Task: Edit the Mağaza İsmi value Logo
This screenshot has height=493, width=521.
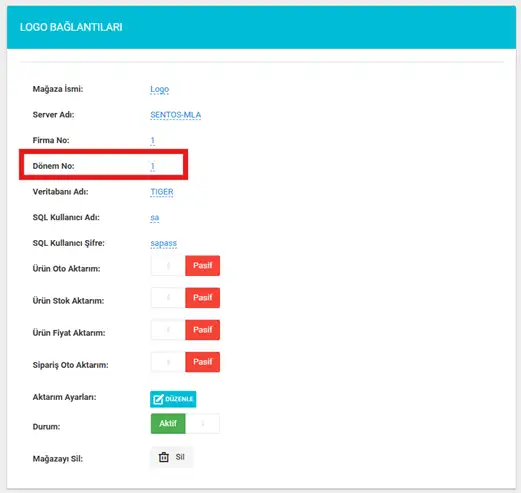Action: 159,89
